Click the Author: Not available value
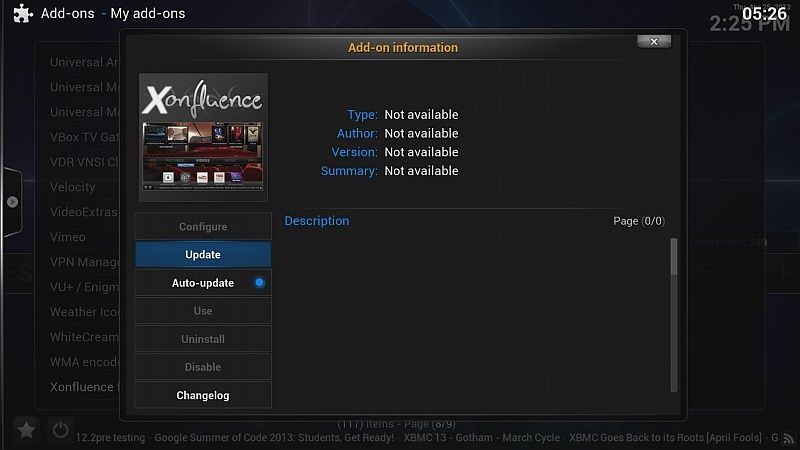The height and width of the screenshot is (450, 800). tap(421, 133)
